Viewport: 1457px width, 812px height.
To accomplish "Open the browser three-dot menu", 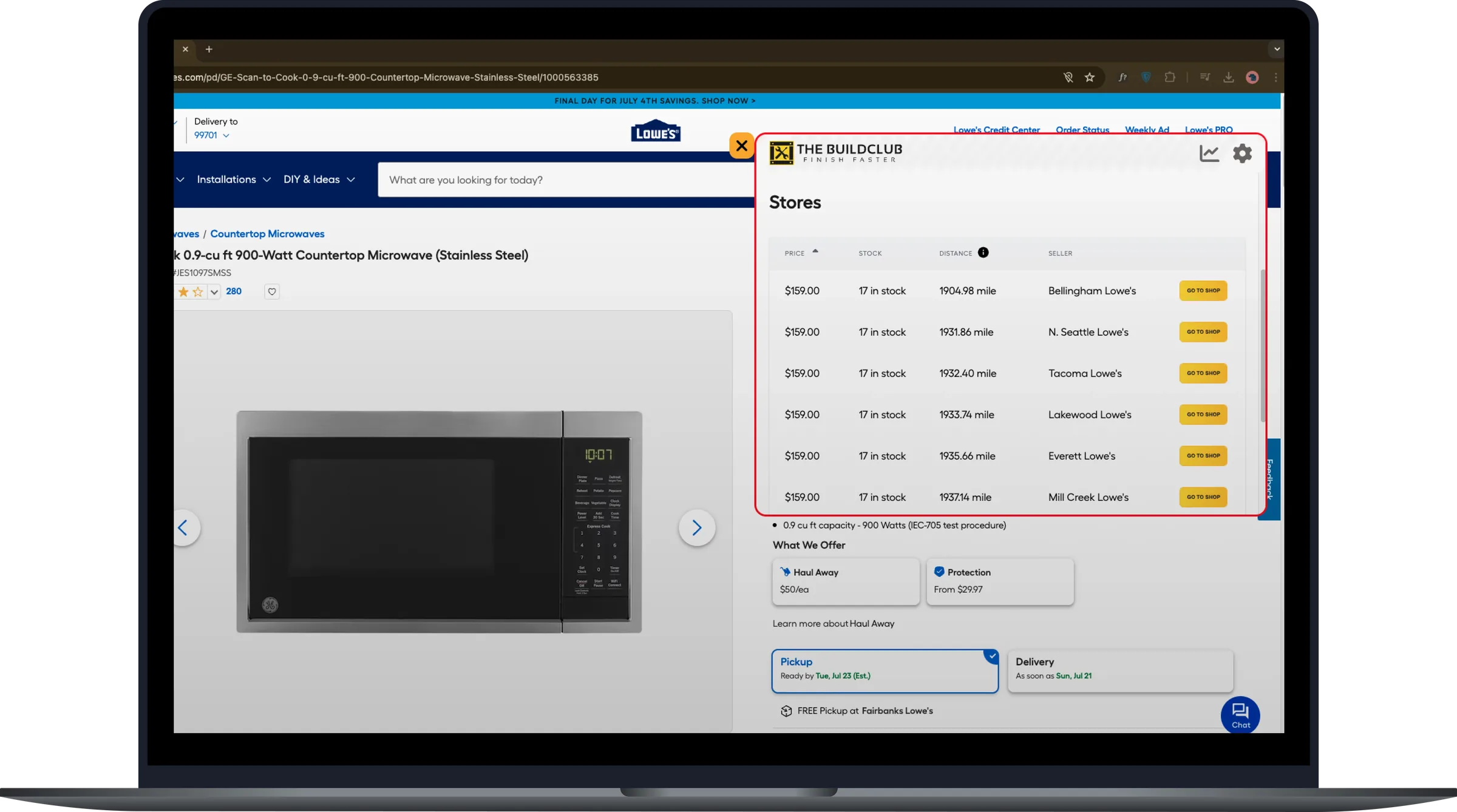I will pos(1275,77).
